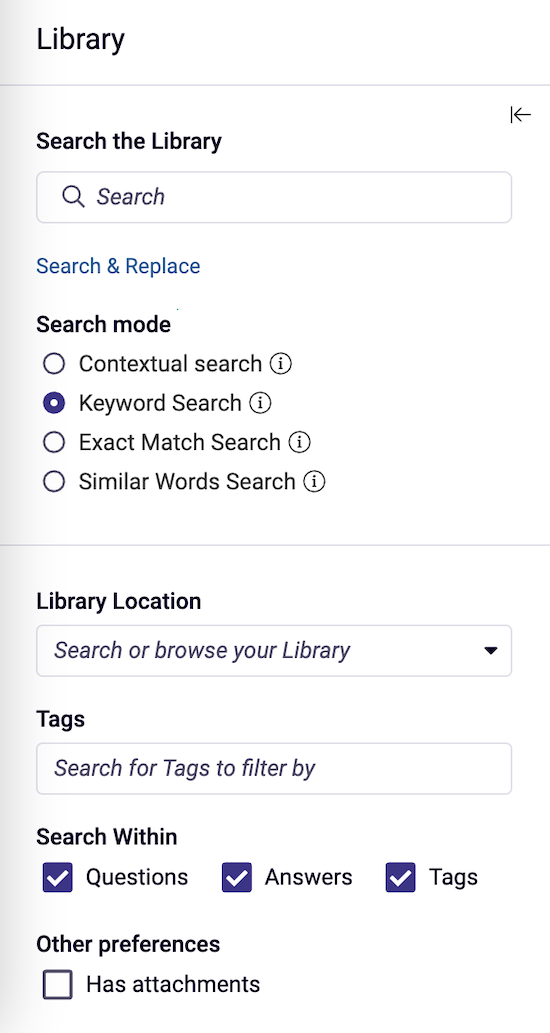Click the magnifier icon in search box
This screenshot has width=550, height=1033.
point(72,196)
